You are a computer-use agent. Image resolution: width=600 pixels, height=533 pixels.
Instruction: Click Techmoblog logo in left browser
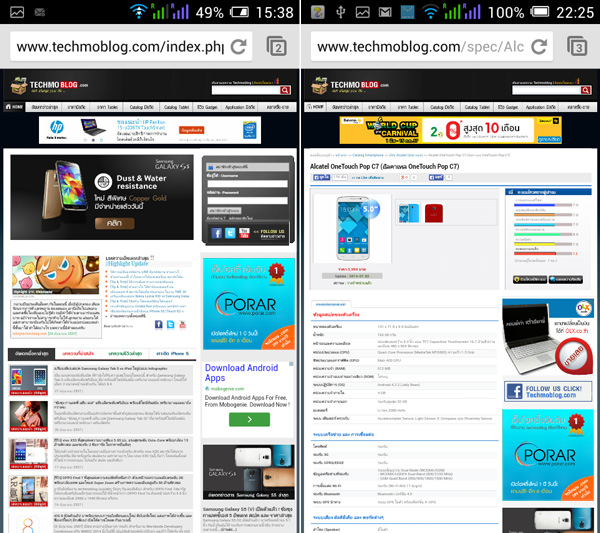[x=49, y=85]
